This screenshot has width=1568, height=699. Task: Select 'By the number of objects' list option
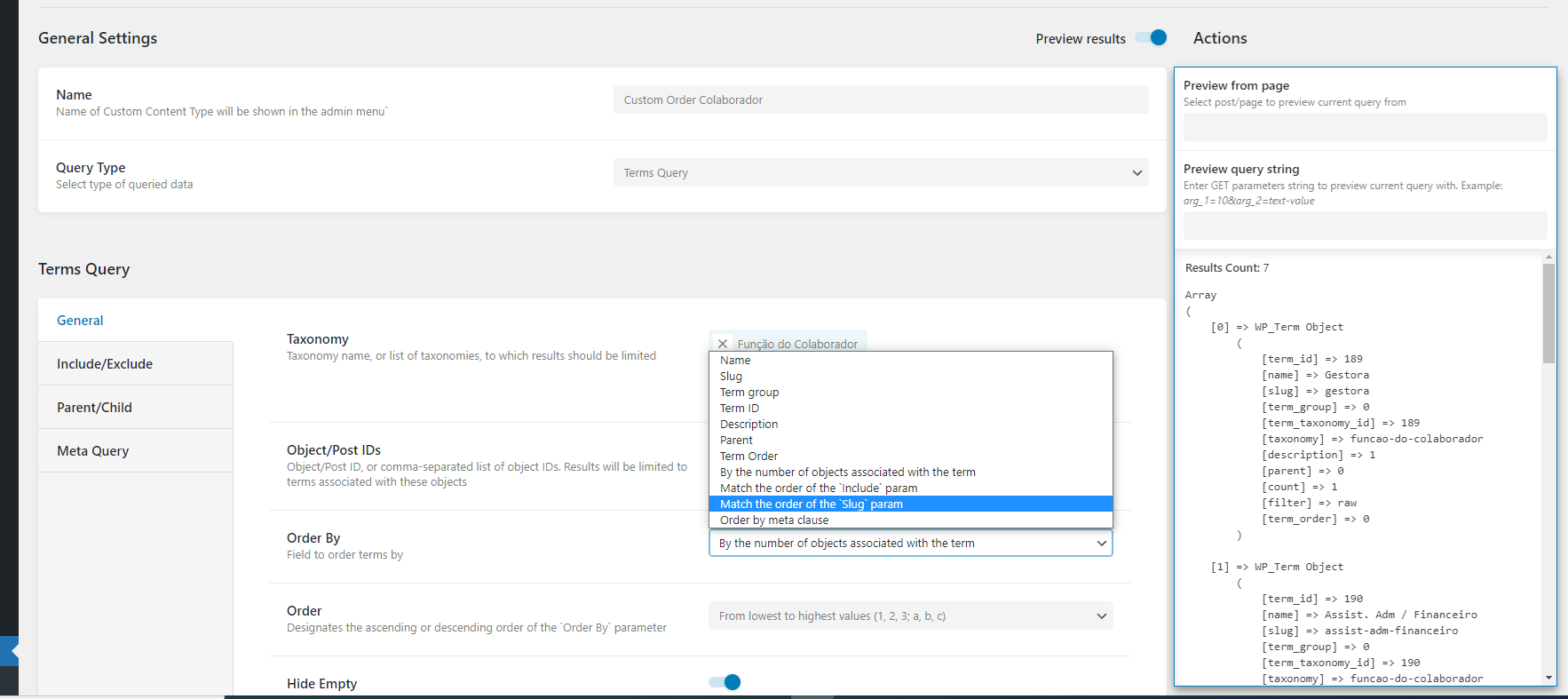point(910,473)
